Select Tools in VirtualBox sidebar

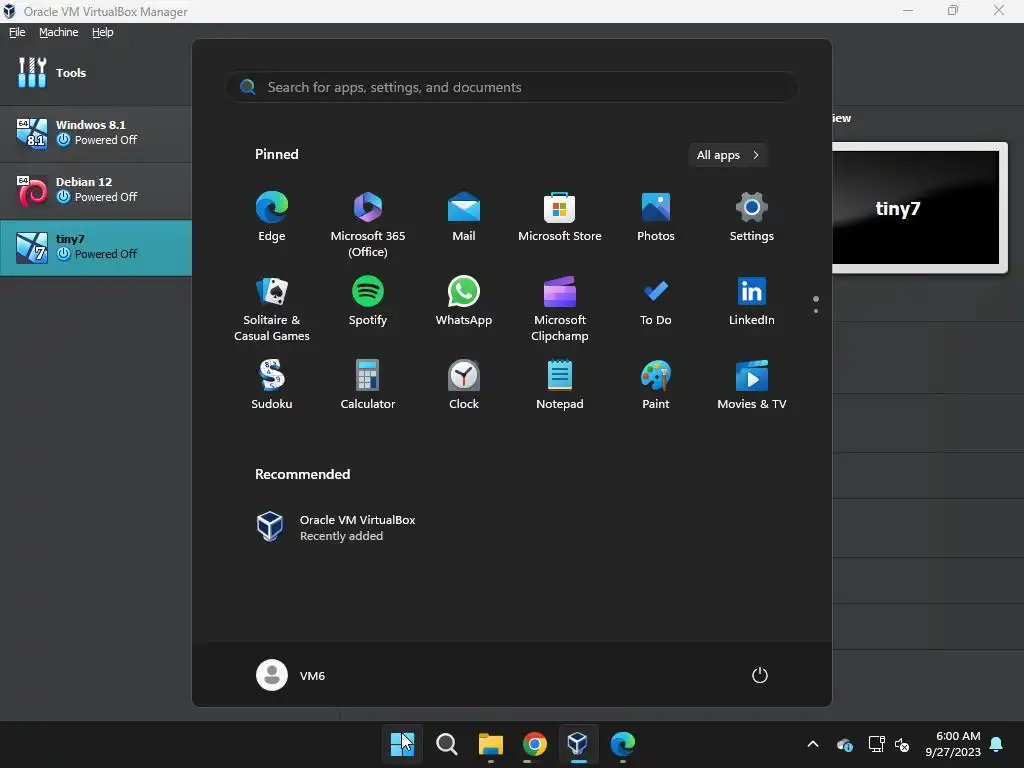pyautogui.click(x=95, y=72)
